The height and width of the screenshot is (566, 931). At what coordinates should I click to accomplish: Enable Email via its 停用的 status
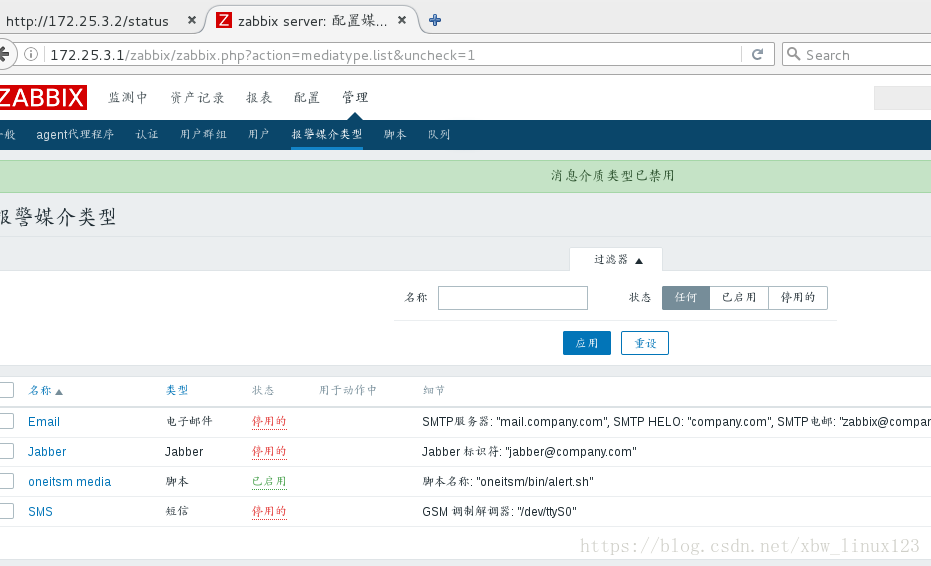(269, 422)
